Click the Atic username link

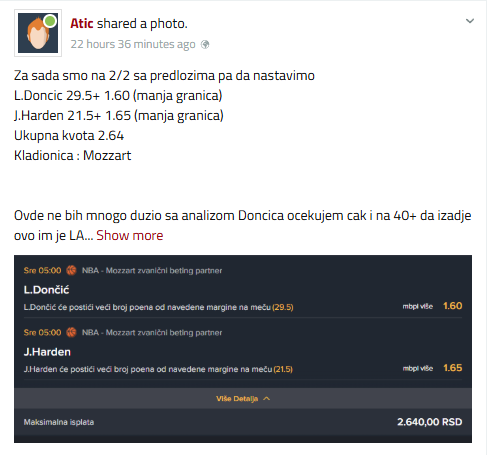82,24
